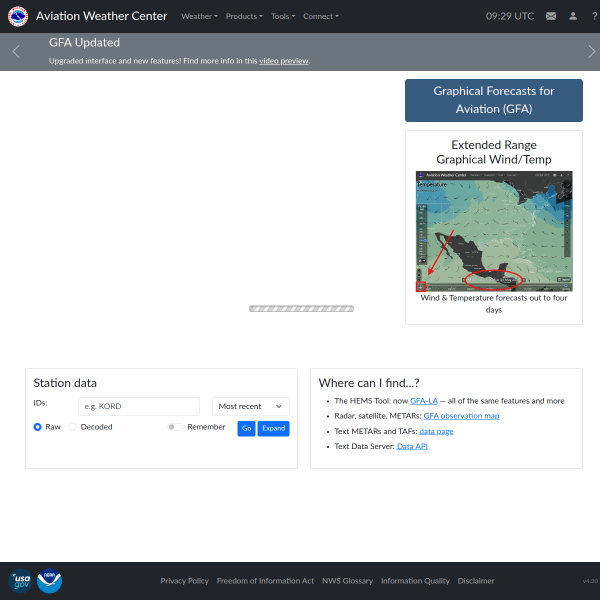Open the data page link

click(x=436, y=431)
